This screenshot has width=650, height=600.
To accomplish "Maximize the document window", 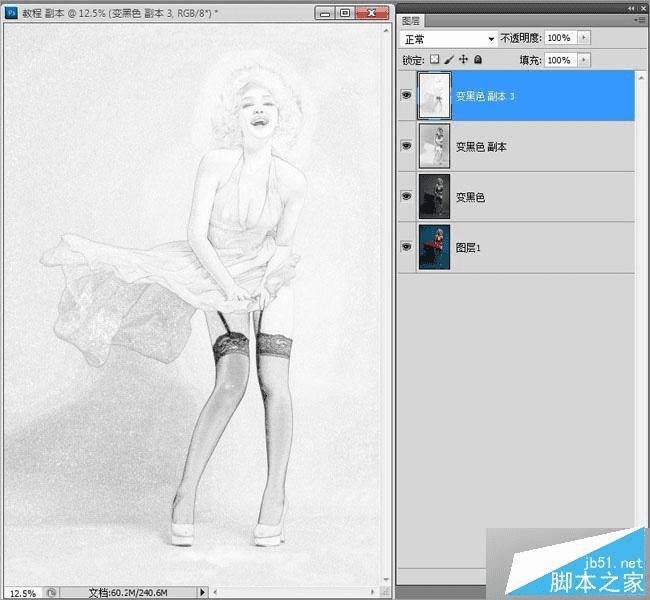I will (345, 13).
